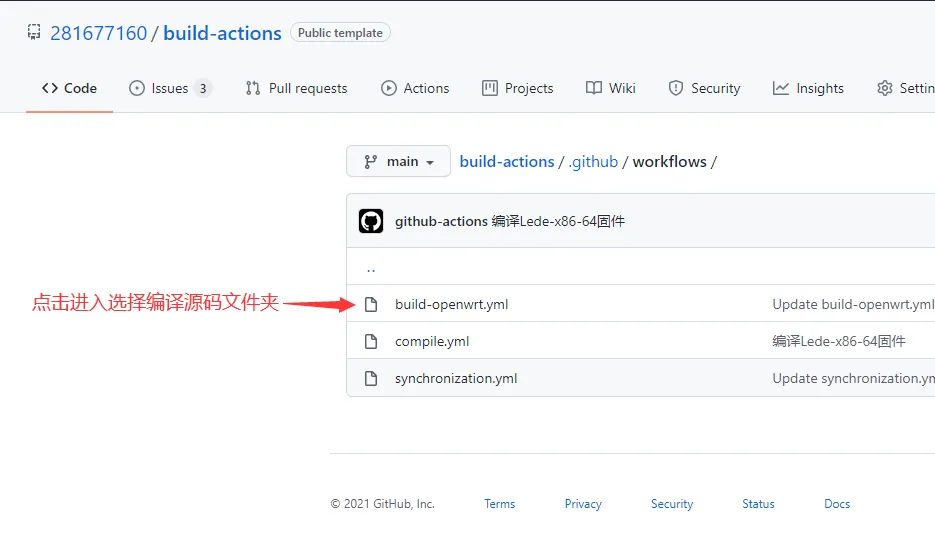This screenshot has height=547, width=935.
Task: Click the file icon next to build-openwrt.yml
Action: [371, 304]
